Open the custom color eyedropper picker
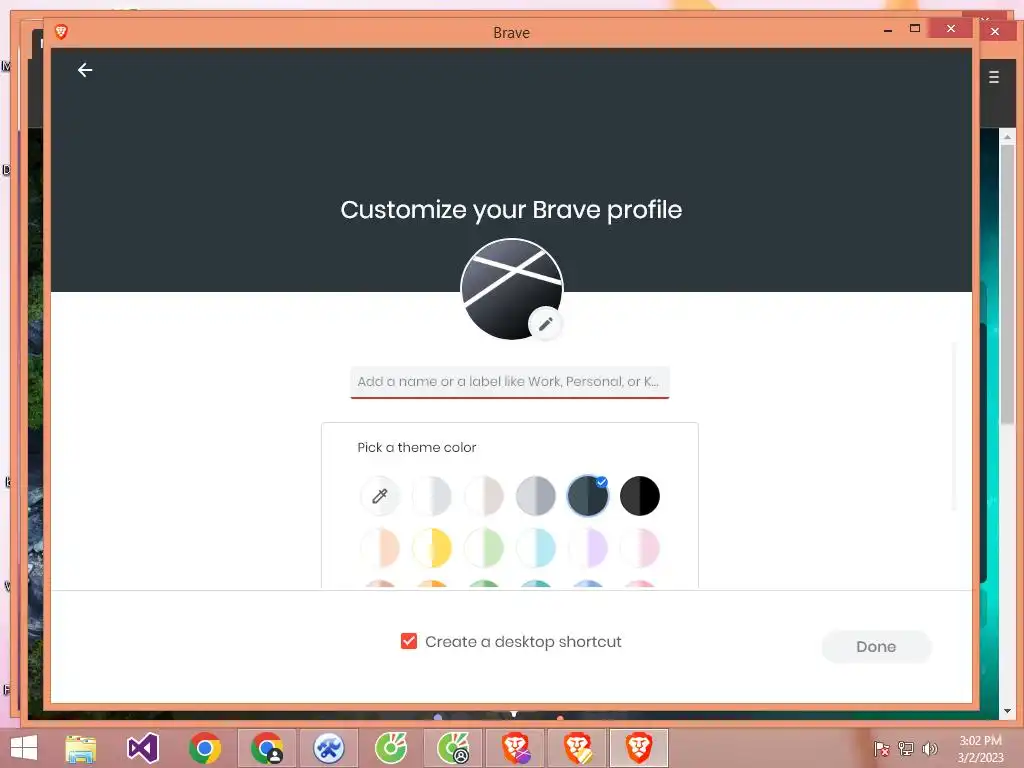Viewport: 1024px width, 768px height. click(x=379, y=496)
